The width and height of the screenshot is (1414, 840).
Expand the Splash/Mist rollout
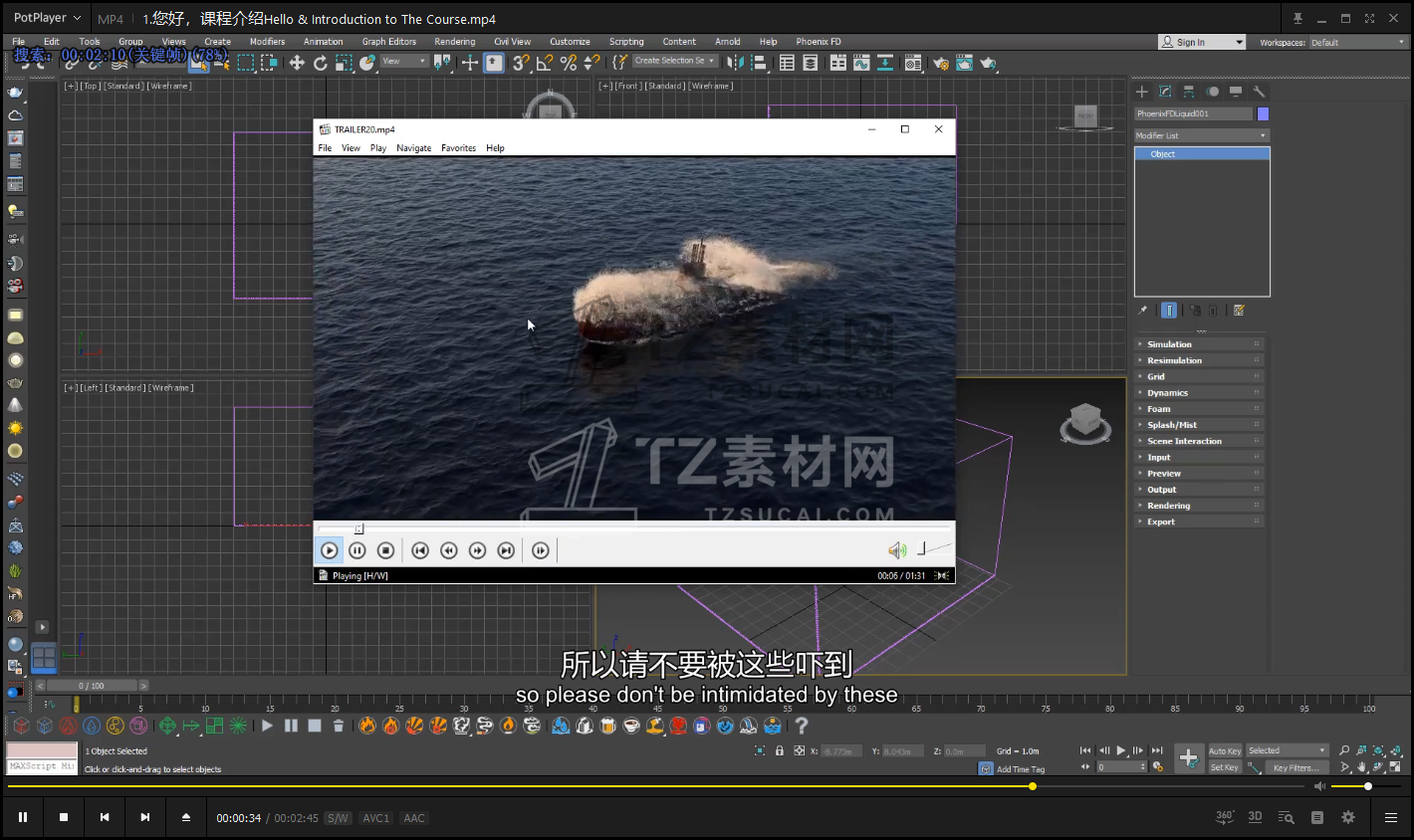(1171, 425)
